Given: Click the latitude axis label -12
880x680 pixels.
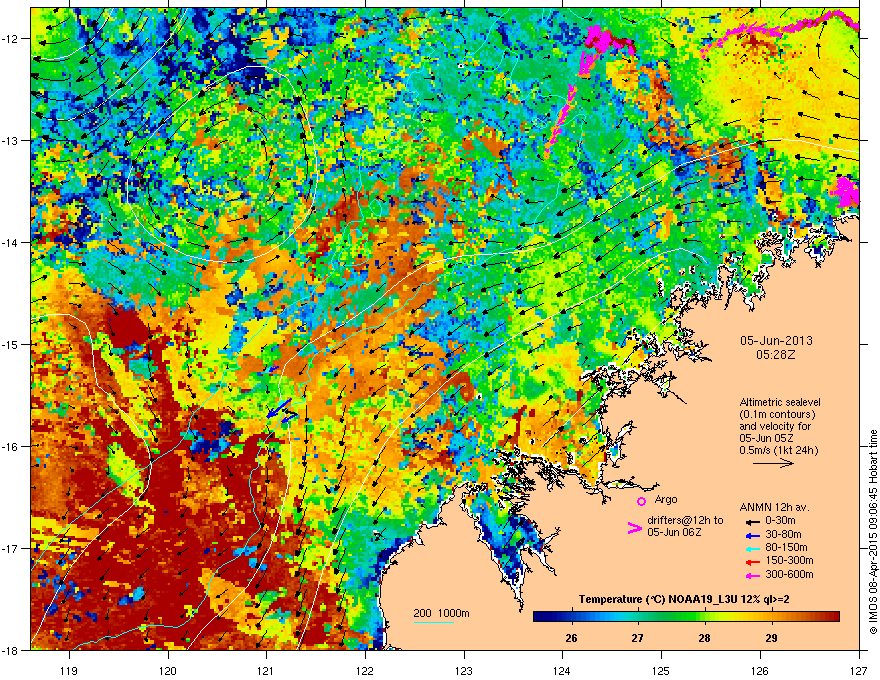Looking at the screenshot, I should [11, 39].
